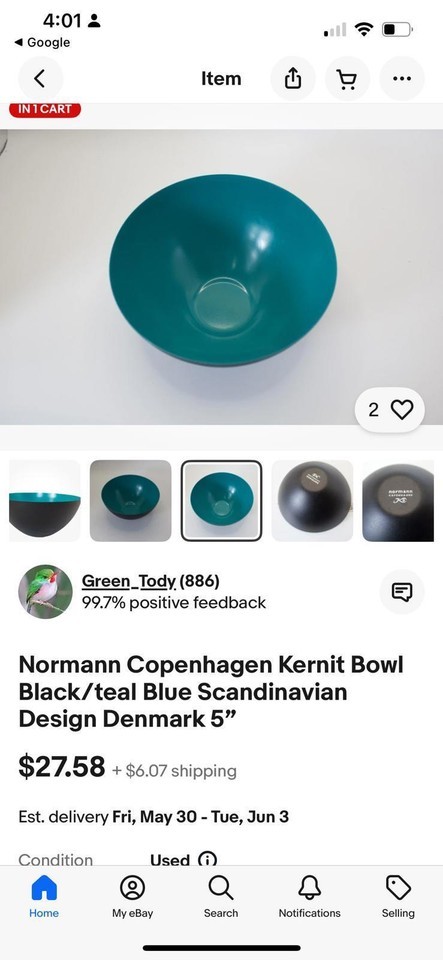443x960 pixels.
Task: Open My eBay tab
Action: (x=132, y=896)
